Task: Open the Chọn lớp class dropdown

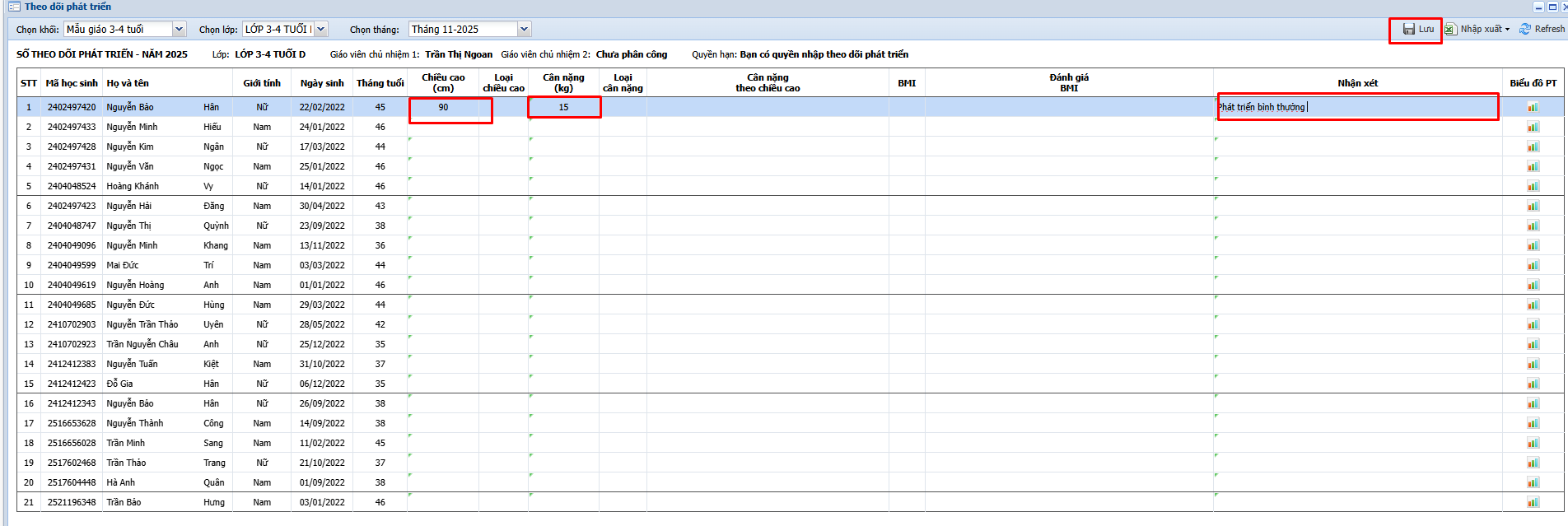Action: pos(321,29)
